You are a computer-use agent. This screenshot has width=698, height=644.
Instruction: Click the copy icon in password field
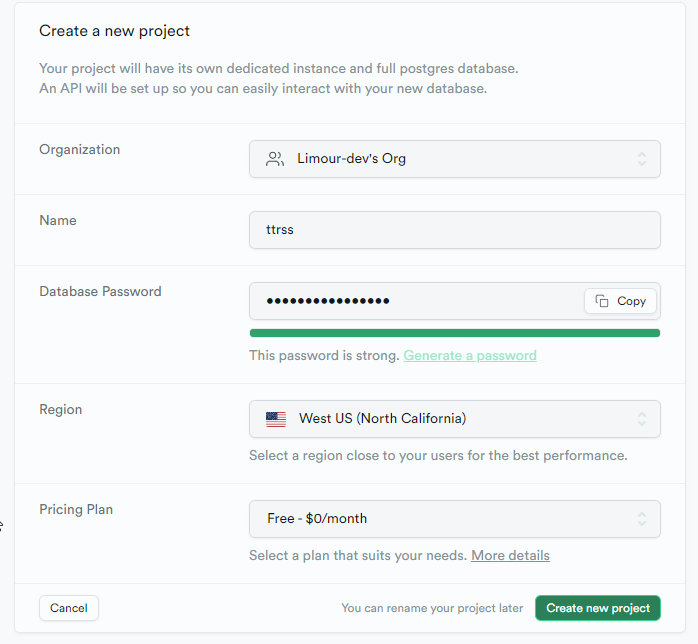(x=602, y=301)
